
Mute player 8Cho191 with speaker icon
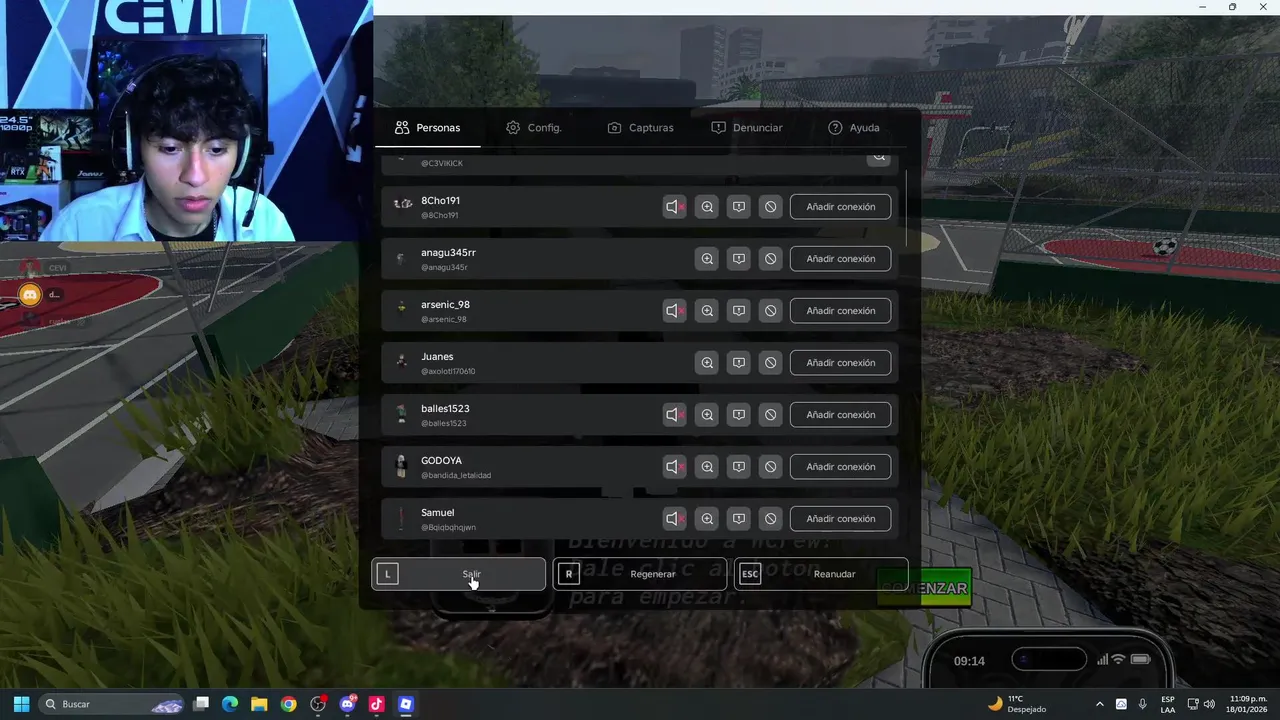[675, 207]
